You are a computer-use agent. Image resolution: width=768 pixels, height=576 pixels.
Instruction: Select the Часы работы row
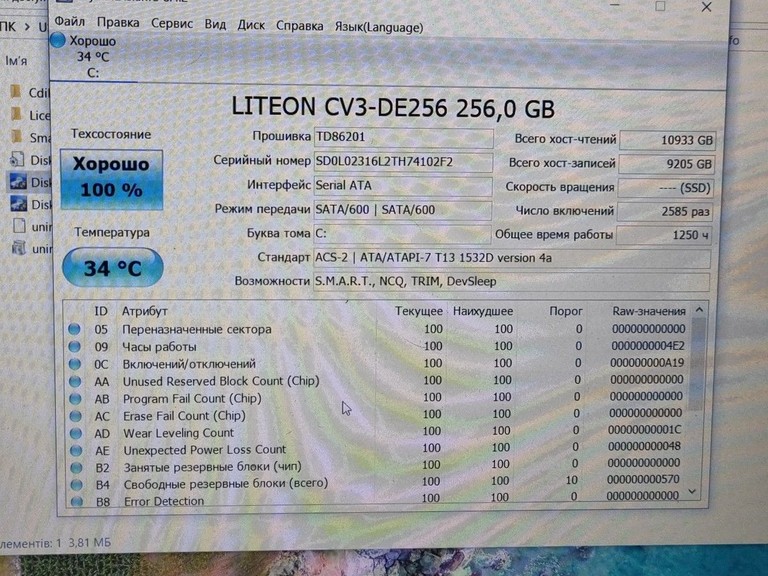click(377, 346)
